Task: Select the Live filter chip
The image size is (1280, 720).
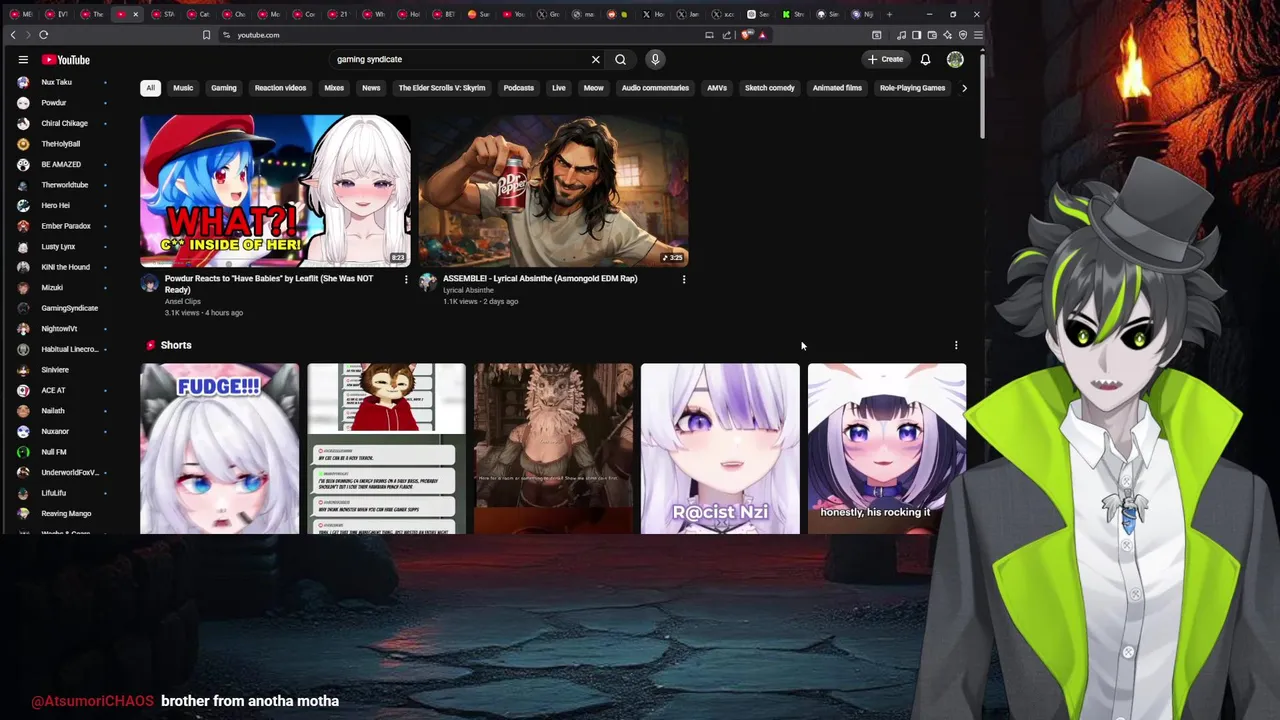Action: pos(559,88)
